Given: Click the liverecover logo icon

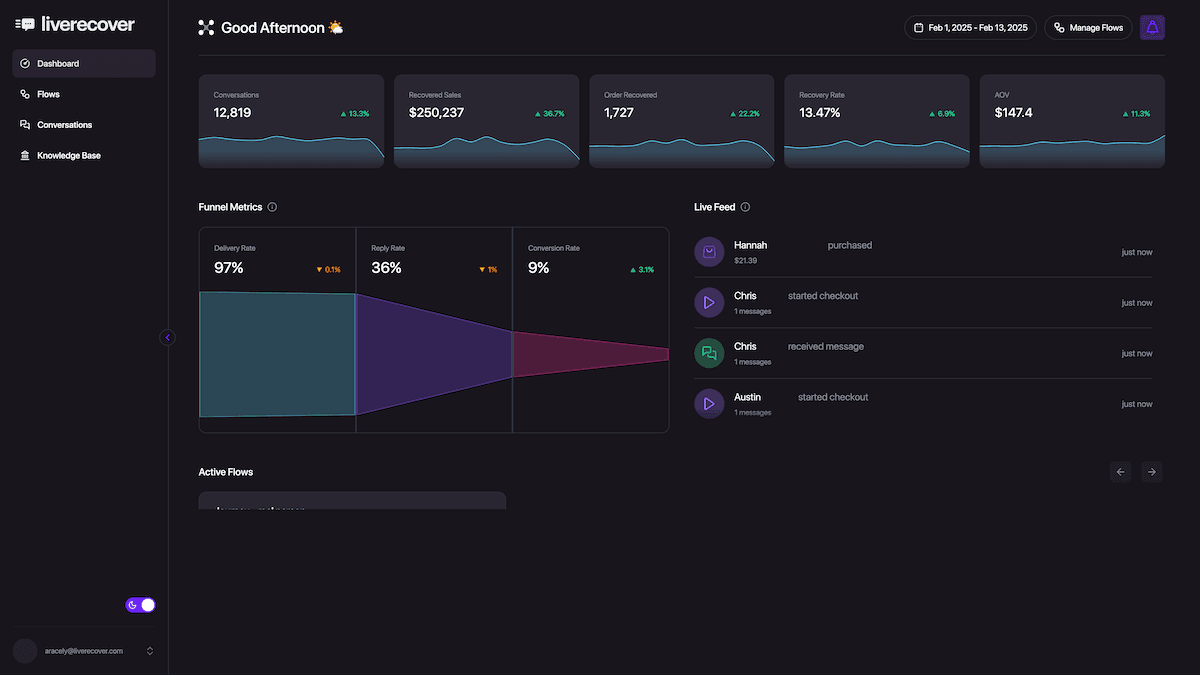Looking at the screenshot, I should click(25, 23).
